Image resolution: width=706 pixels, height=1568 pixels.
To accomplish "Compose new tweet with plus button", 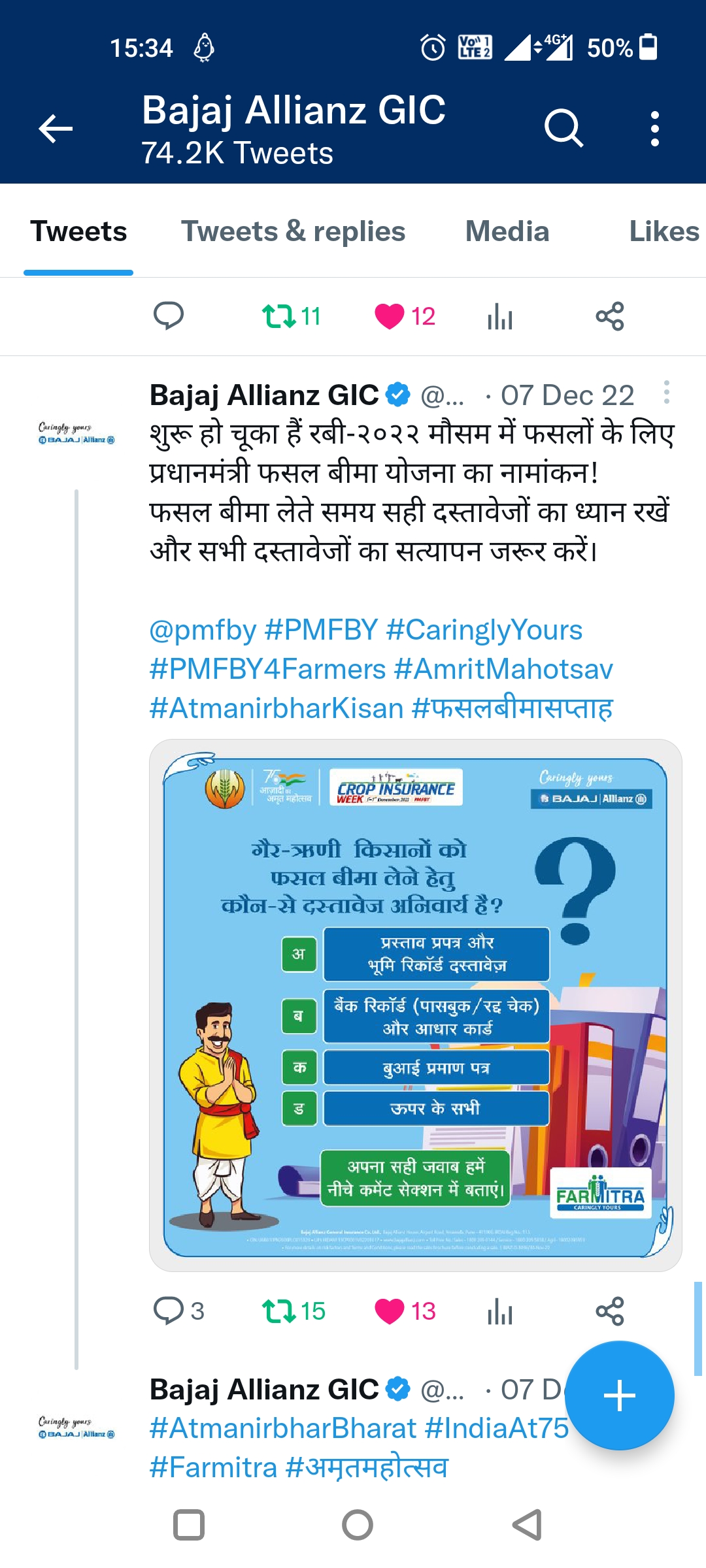I will [x=619, y=1396].
